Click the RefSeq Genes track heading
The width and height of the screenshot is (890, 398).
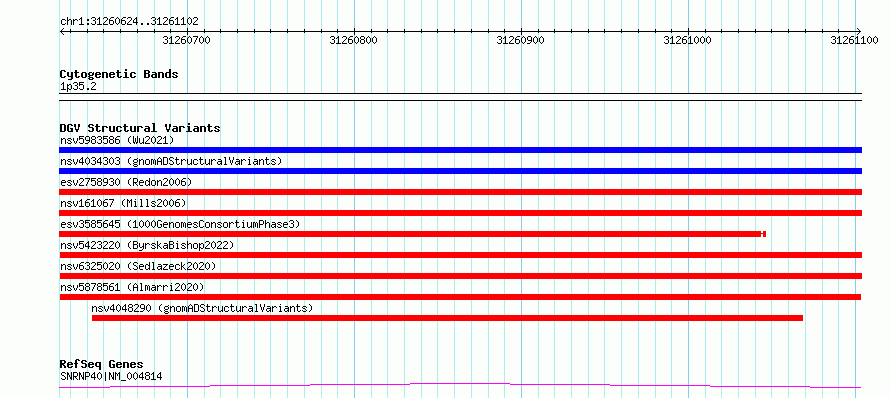pyautogui.click(x=101, y=365)
